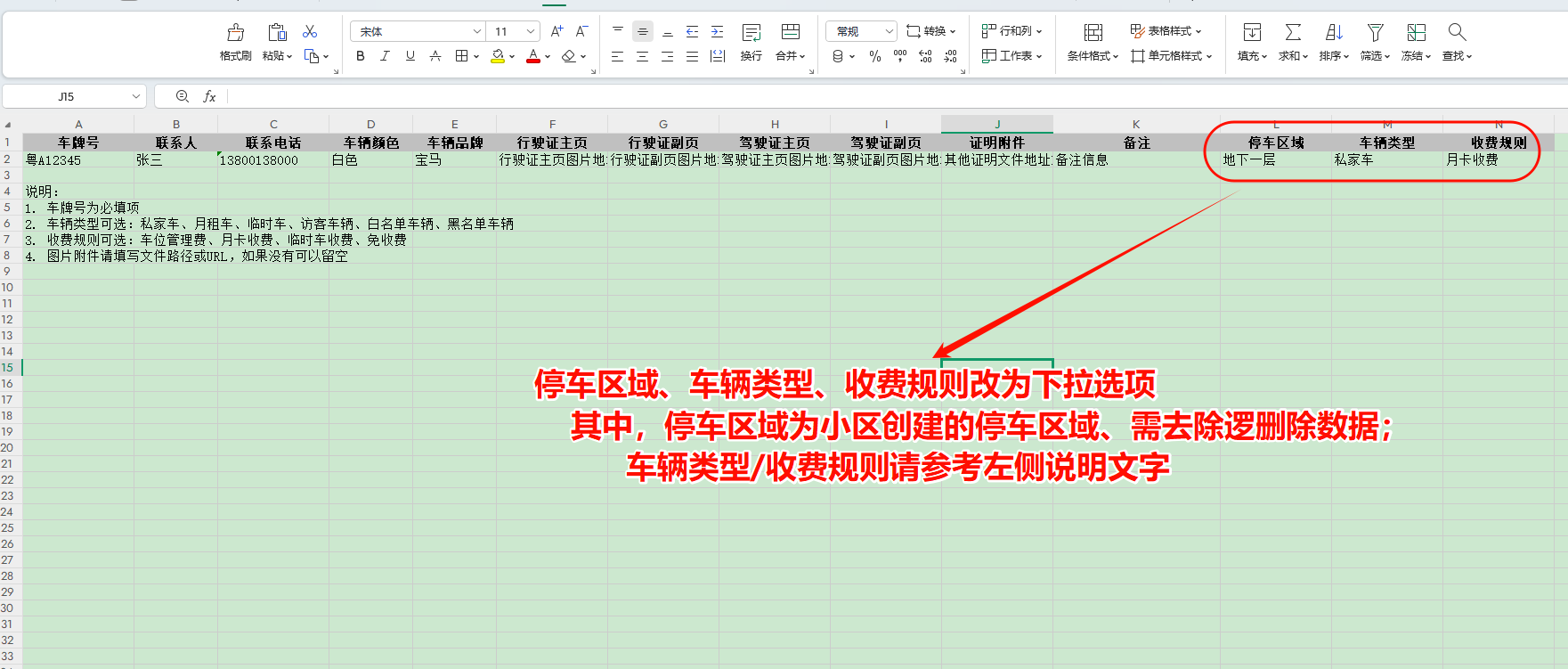The height and width of the screenshot is (669, 1568).
Task: Open font color dropdown arrow
Action: 548,57
